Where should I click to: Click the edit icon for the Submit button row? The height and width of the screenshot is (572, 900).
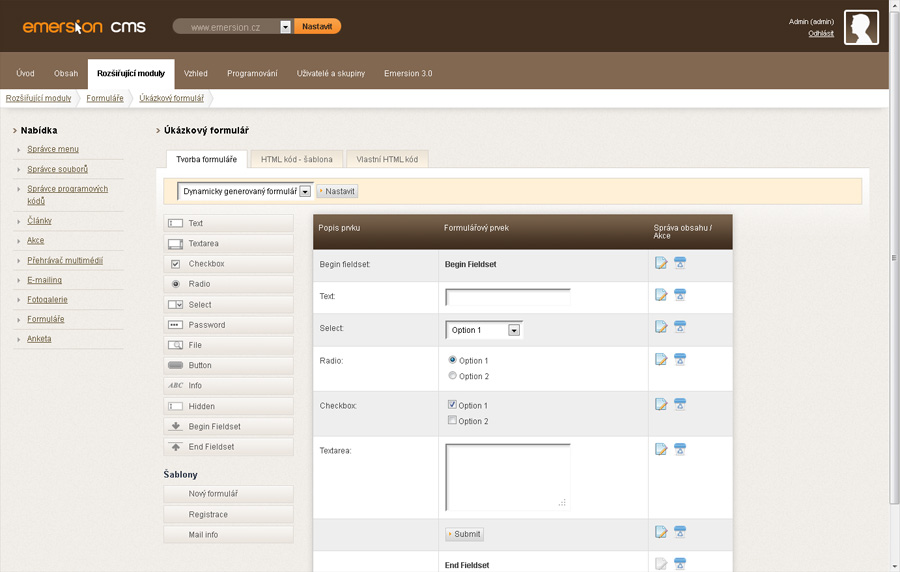661,532
